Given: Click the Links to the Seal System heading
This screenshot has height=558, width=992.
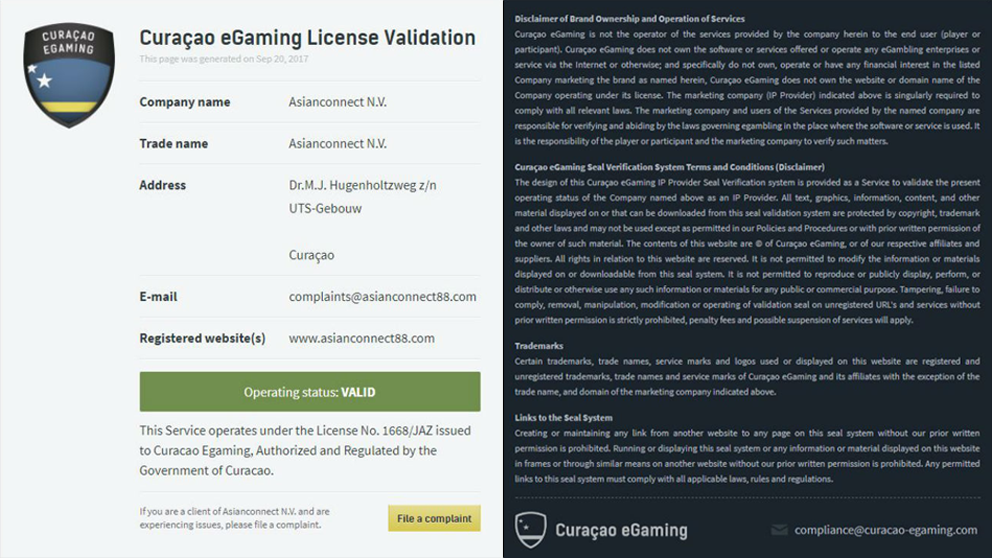Looking at the screenshot, I should tap(563, 417).
